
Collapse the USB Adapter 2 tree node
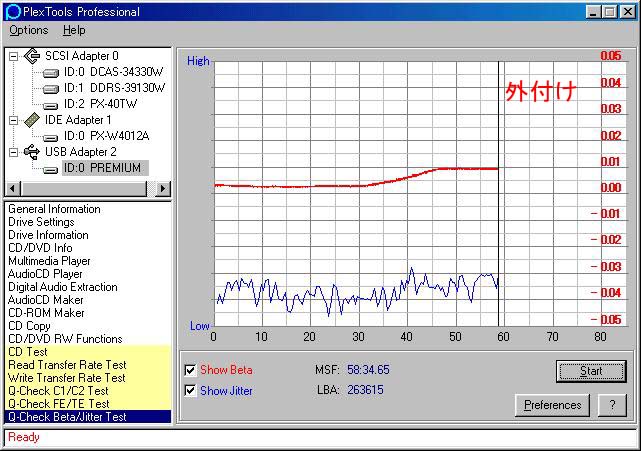point(13,152)
